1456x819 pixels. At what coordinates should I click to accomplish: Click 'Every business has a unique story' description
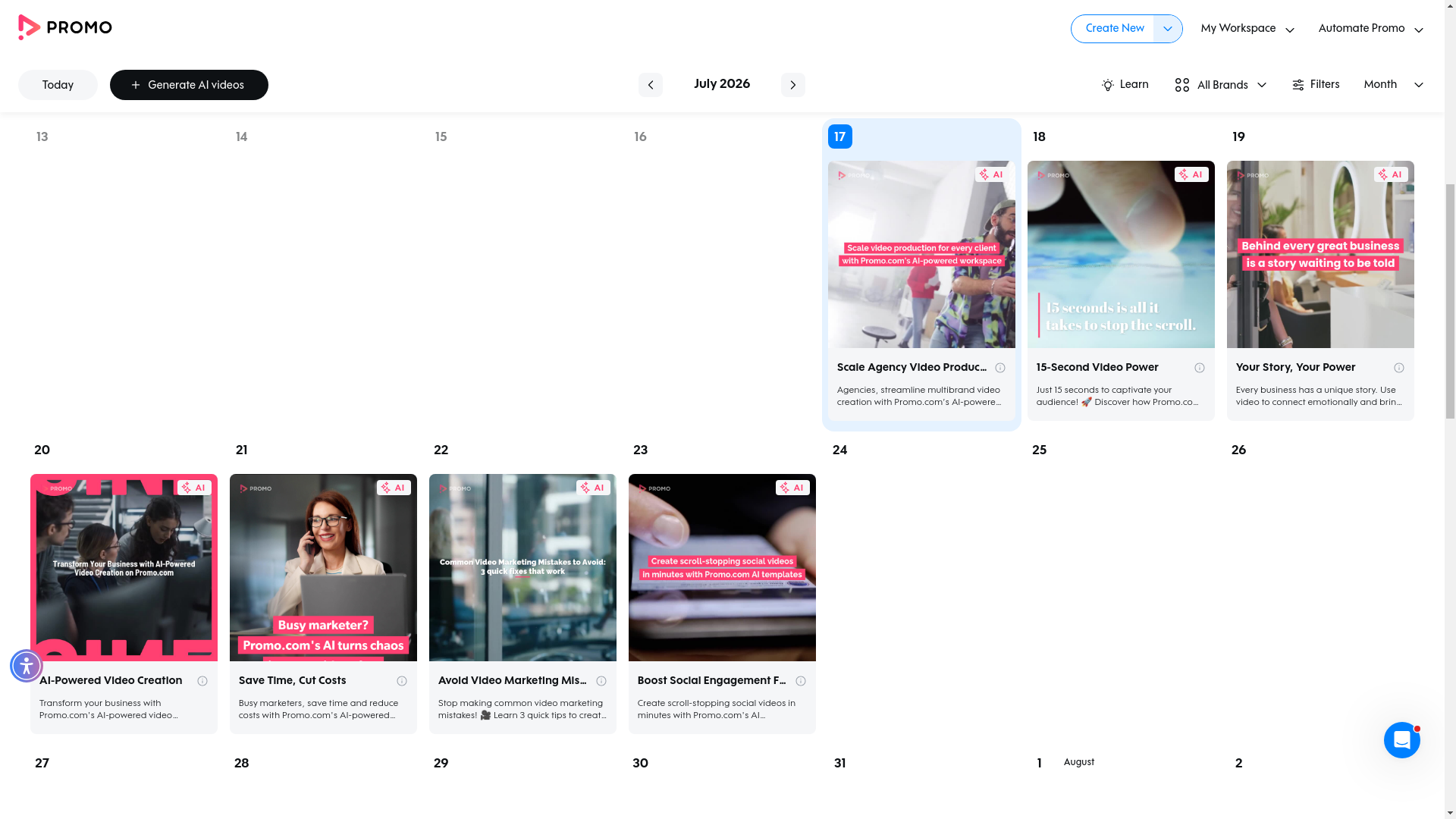[x=1319, y=396]
